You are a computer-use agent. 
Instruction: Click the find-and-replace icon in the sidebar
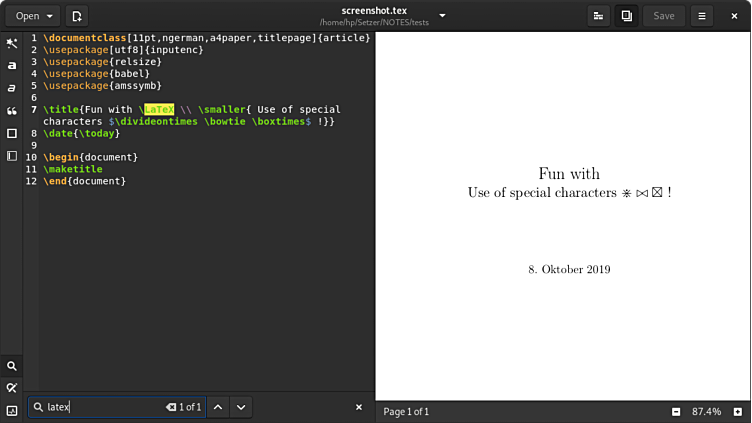[12, 388]
